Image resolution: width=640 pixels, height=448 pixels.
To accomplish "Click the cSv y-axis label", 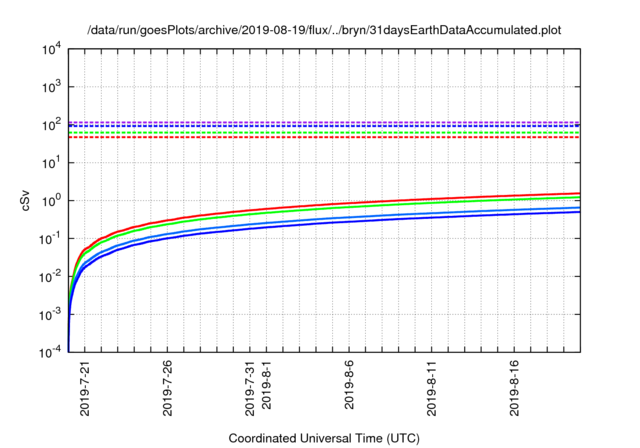I will pos(25,201).
